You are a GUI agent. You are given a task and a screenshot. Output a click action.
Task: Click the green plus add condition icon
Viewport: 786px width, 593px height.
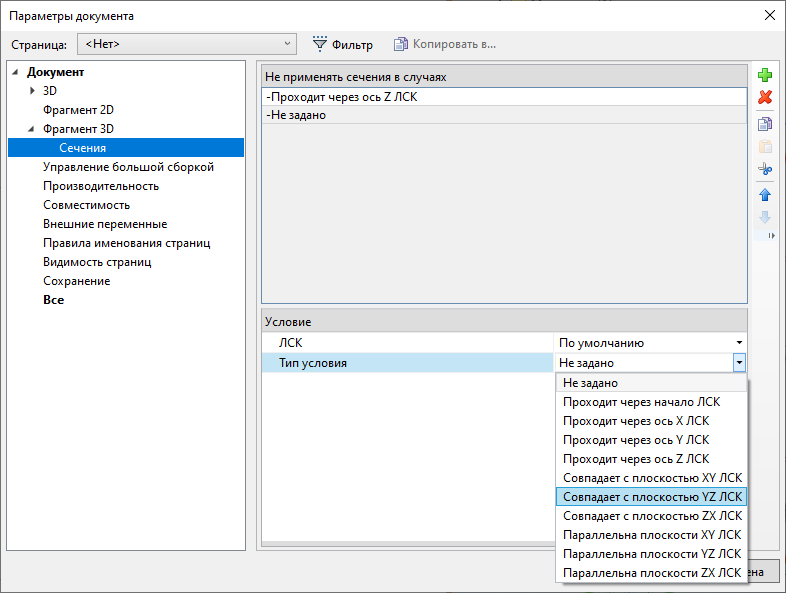point(765,75)
